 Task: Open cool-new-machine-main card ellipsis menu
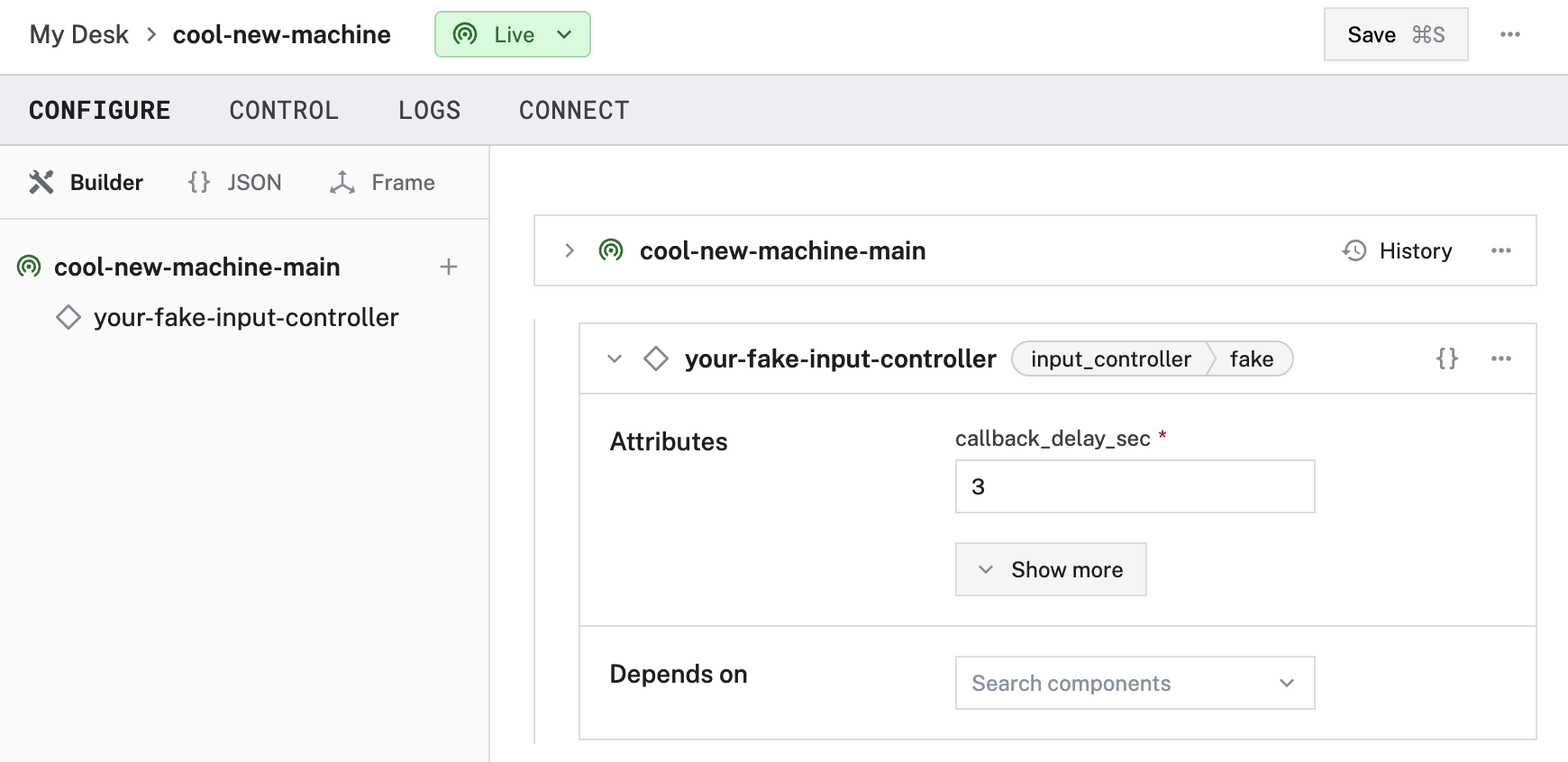point(1500,250)
